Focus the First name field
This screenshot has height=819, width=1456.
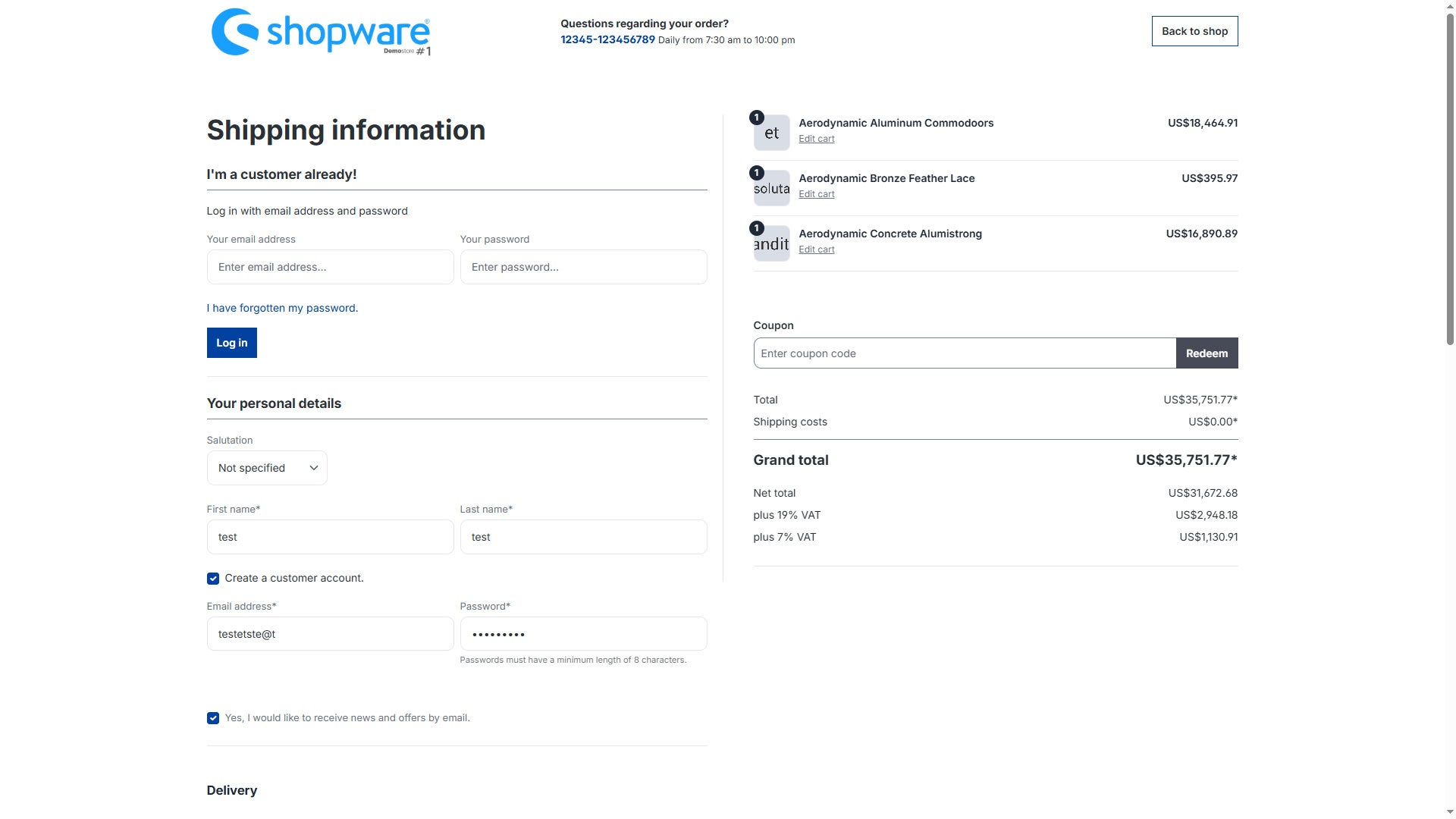[330, 537]
